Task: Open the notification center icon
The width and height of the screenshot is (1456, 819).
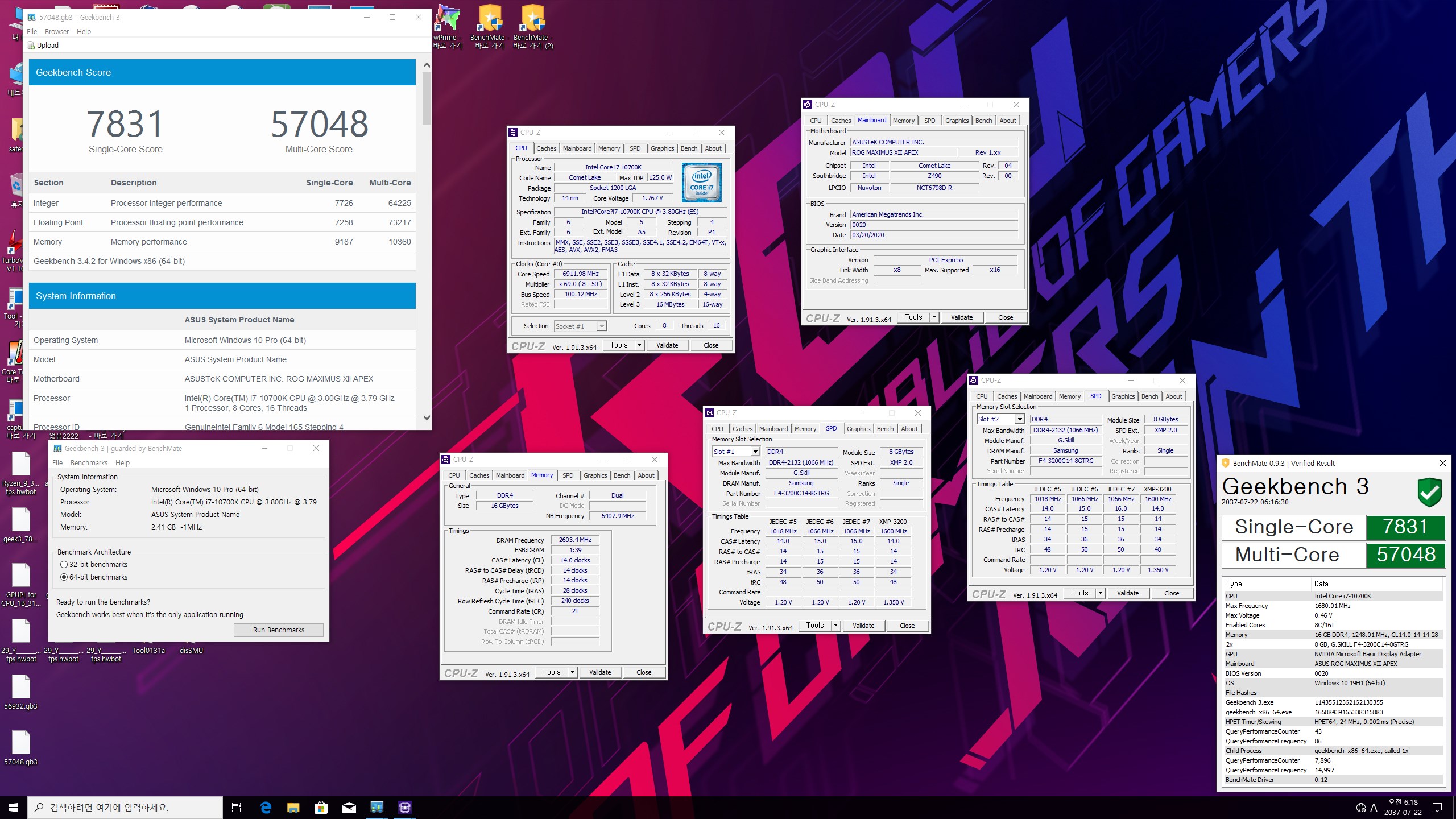Action: pyautogui.click(x=1437, y=808)
